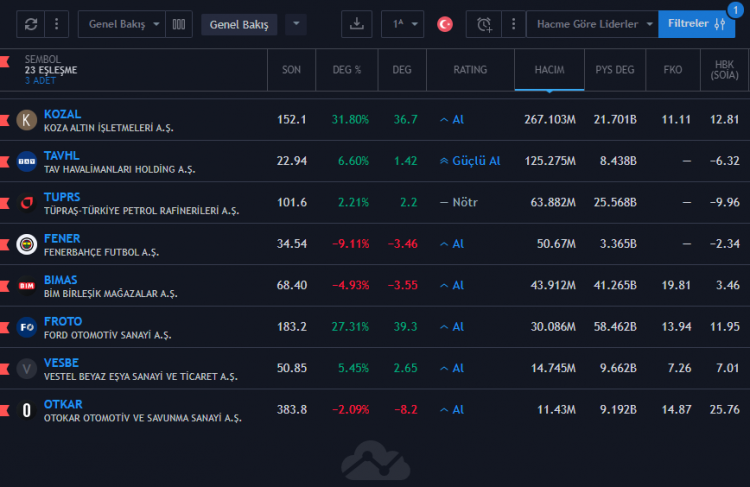Open the Filtreler filters button
Image resolution: width=750 pixels, height=487 pixels.
(x=696, y=24)
